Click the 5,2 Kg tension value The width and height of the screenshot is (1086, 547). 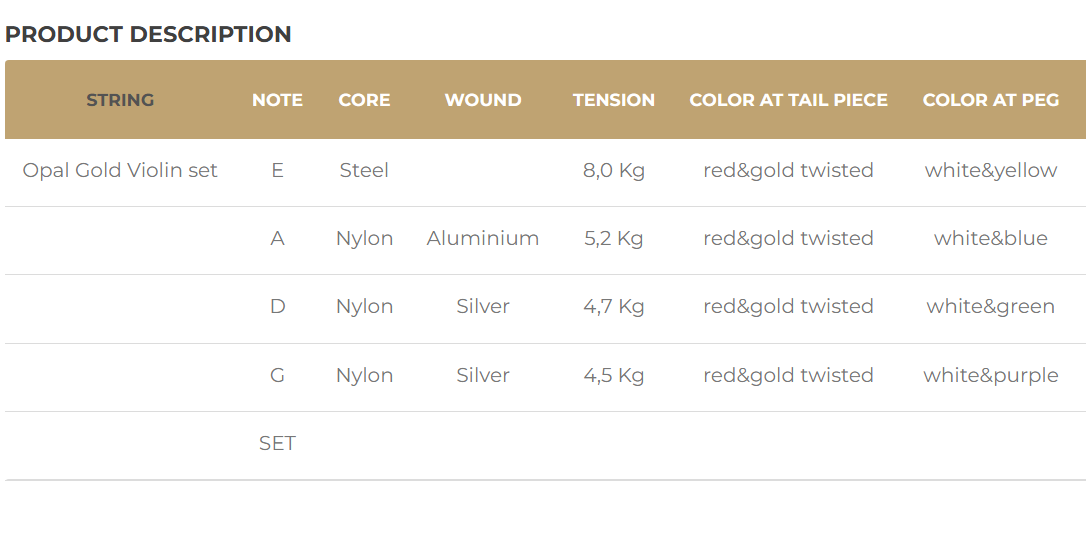[x=614, y=238]
